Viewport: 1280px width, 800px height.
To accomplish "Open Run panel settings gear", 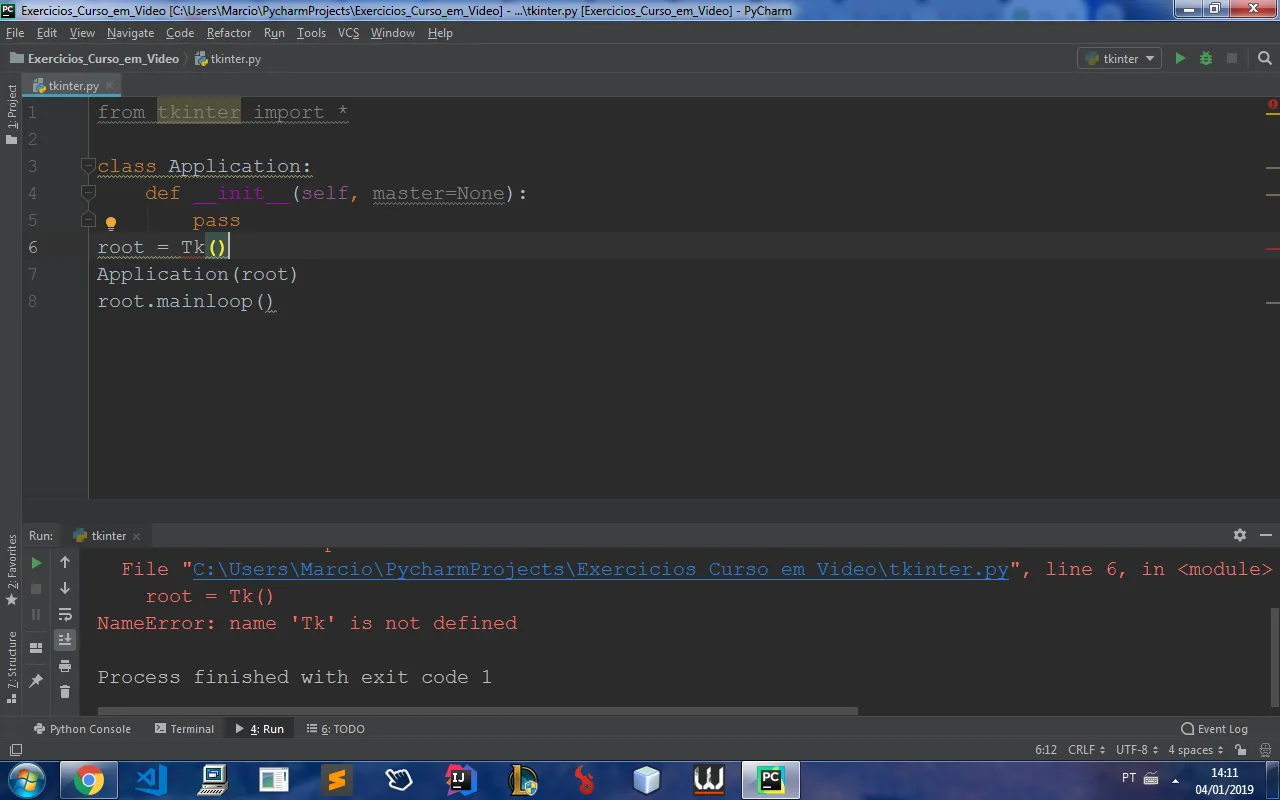I will 1240,536.
